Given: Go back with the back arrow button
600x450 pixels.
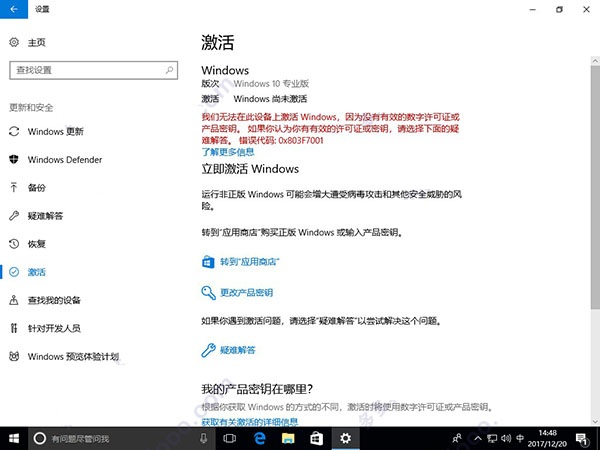Looking at the screenshot, I should point(14,9).
